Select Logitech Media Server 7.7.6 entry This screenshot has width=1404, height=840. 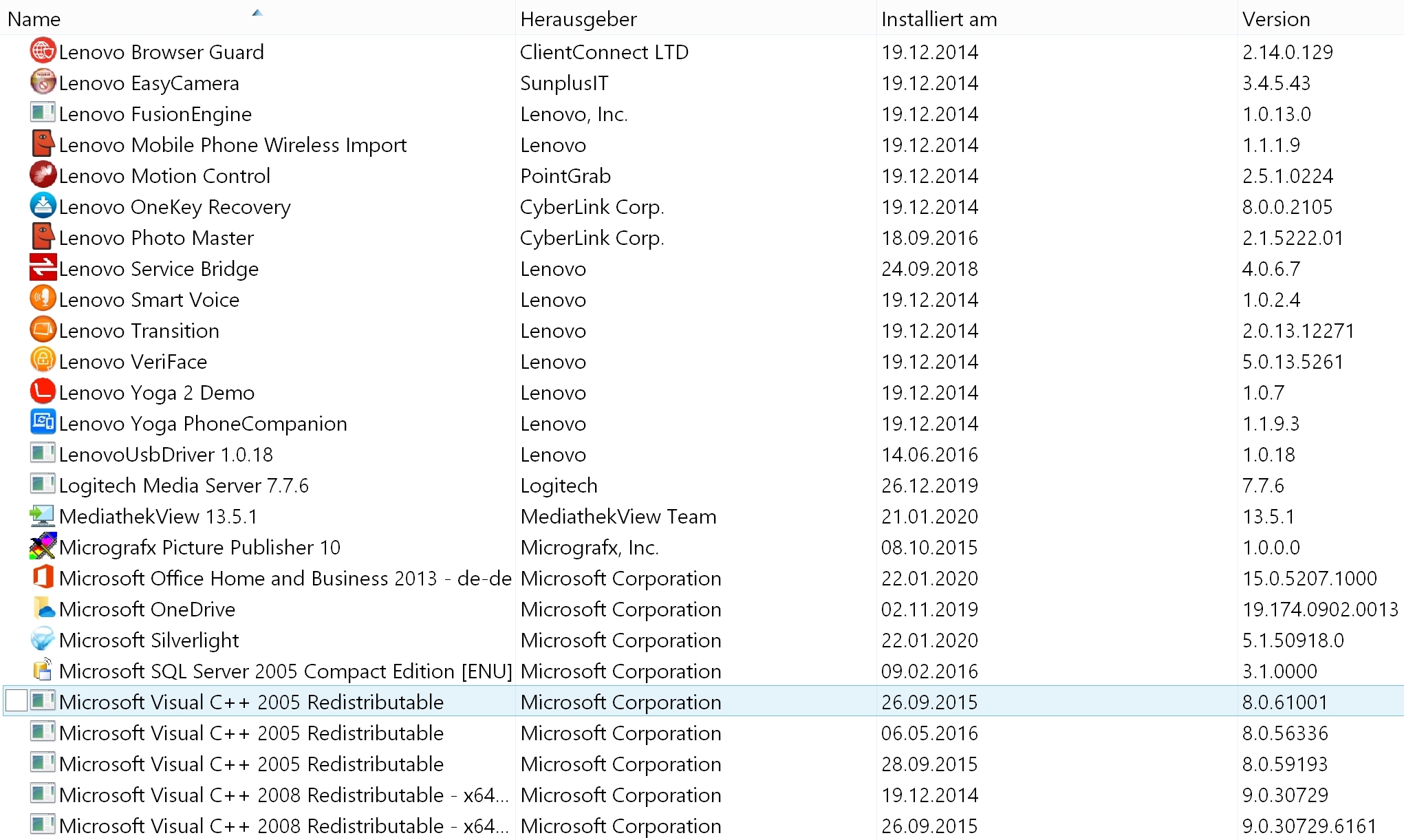(184, 486)
